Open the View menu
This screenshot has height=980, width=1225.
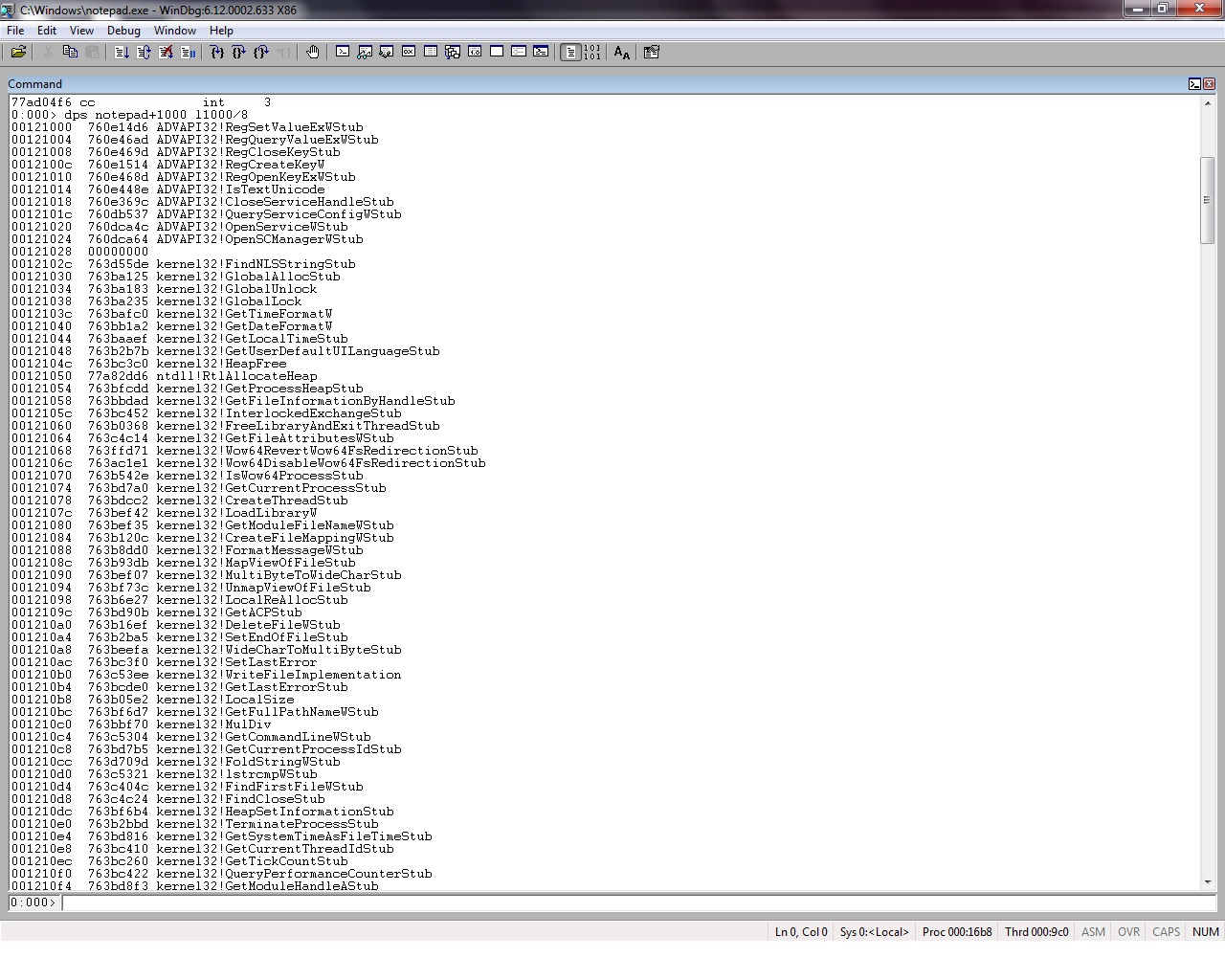[81, 31]
